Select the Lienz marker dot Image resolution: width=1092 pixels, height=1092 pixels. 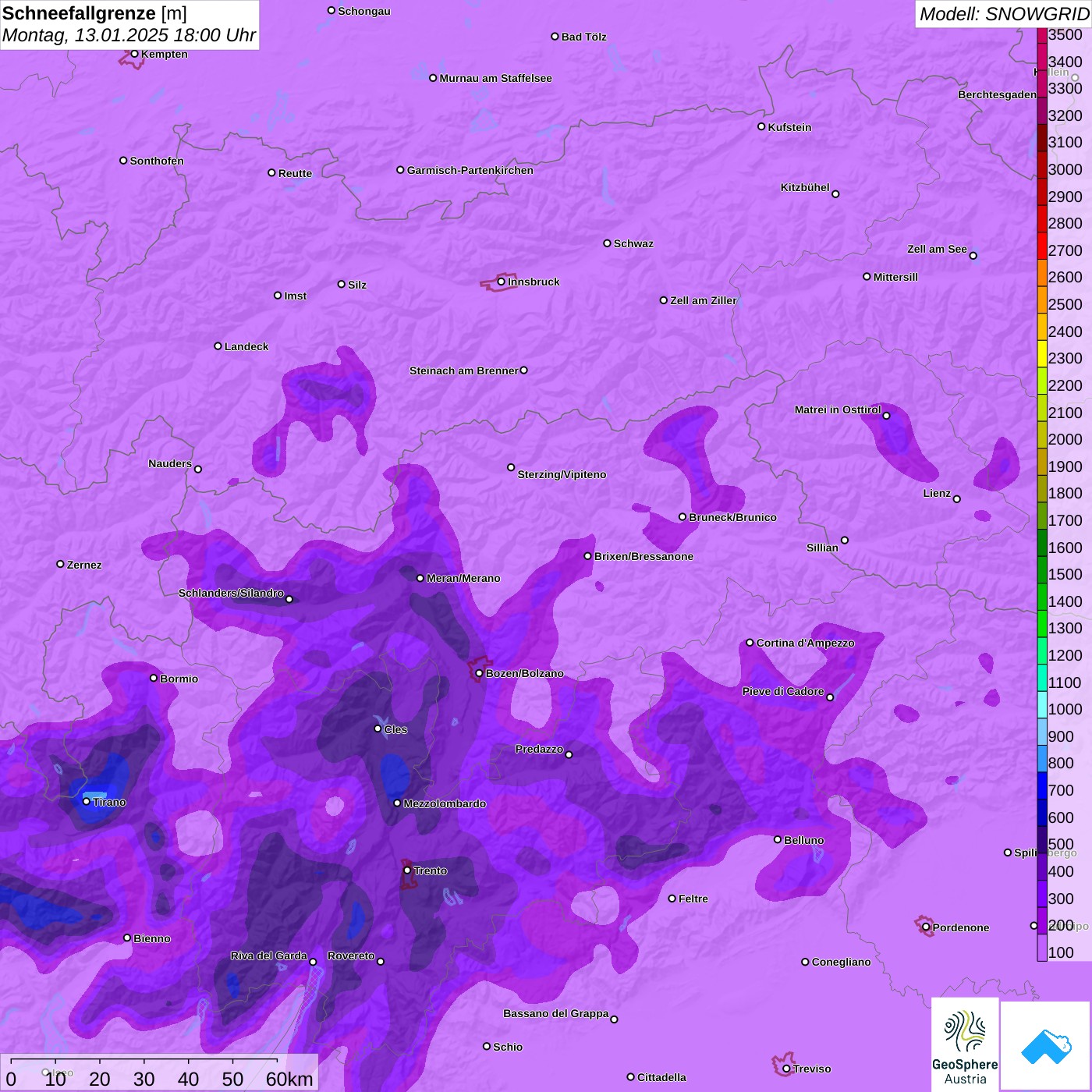(957, 499)
